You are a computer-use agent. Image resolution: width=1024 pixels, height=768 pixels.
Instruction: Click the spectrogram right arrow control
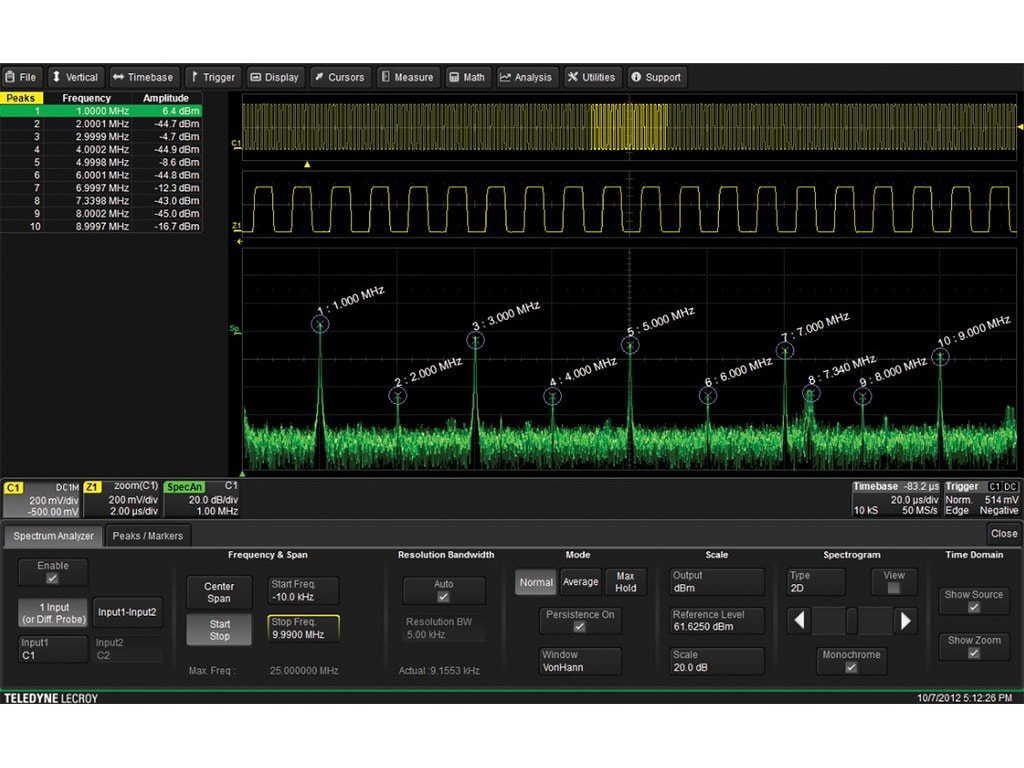(907, 621)
